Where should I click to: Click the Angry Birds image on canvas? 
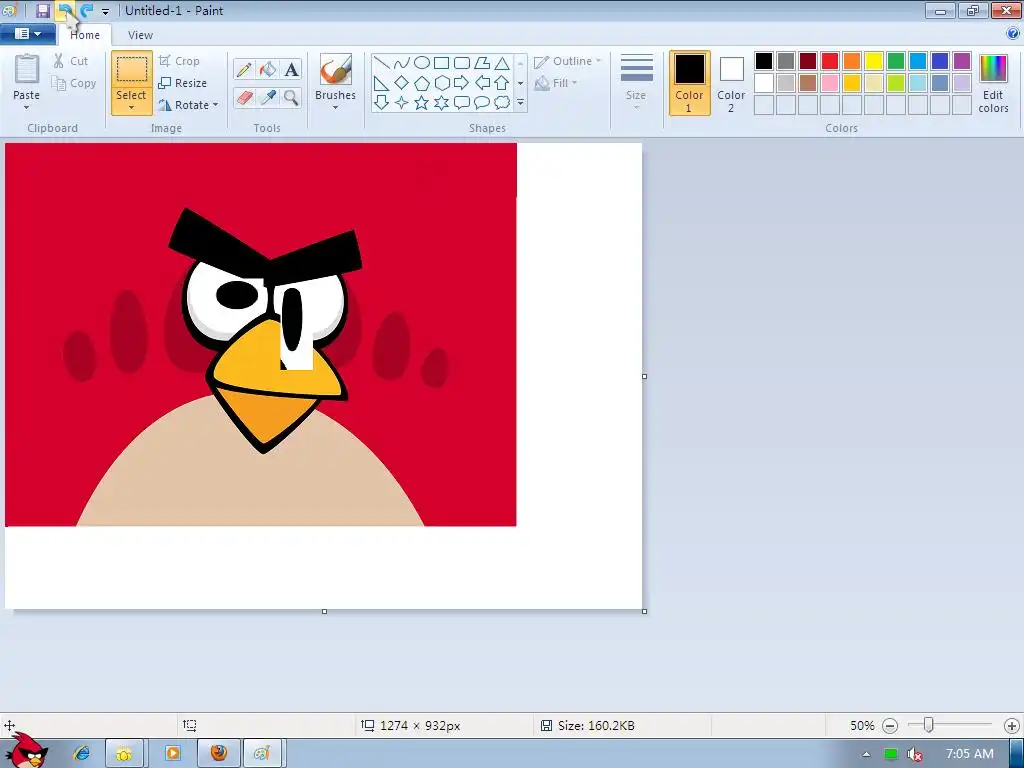click(x=261, y=334)
